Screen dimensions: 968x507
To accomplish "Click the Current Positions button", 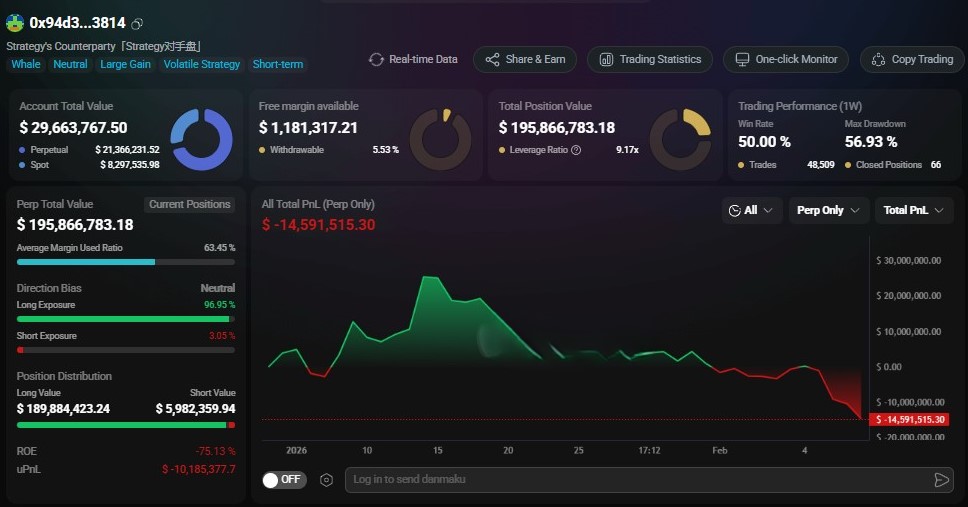I will pyautogui.click(x=190, y=204).
